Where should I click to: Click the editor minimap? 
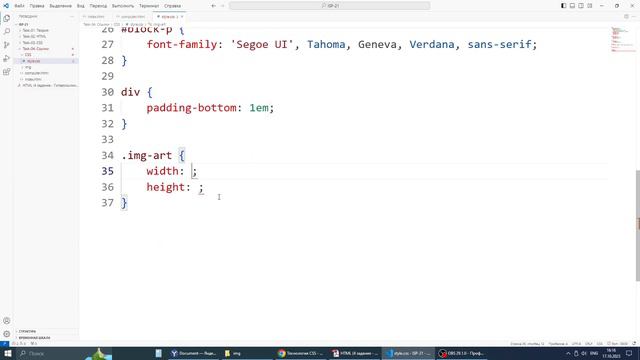click(622, 40)
